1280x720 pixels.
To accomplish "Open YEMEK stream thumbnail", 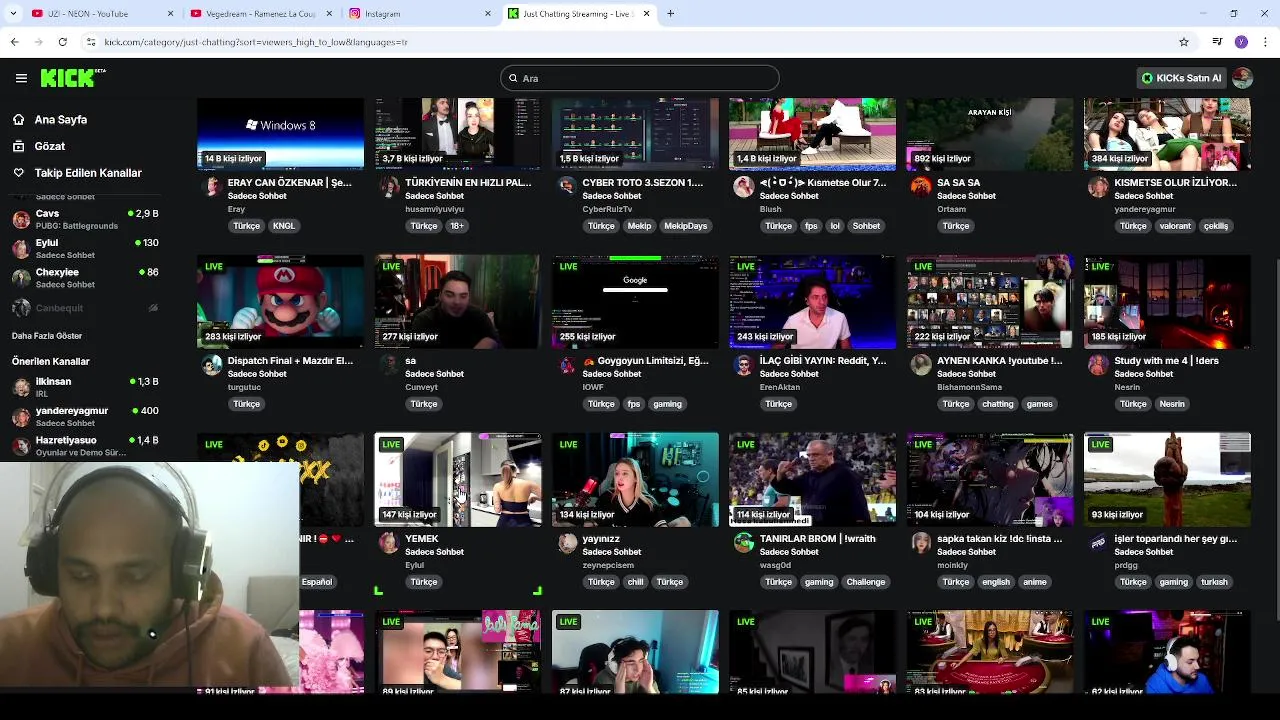I will [x=458, y=480].
